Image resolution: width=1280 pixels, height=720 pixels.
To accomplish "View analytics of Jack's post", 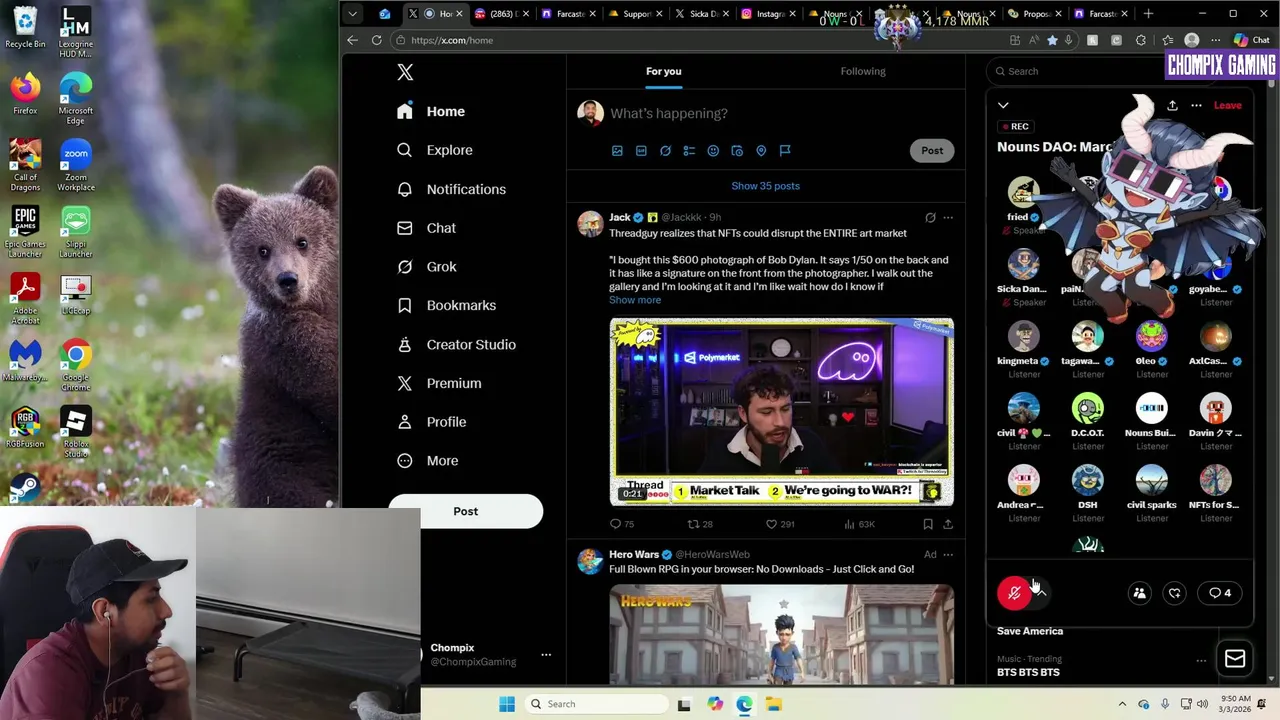I will tap(859, 524).
